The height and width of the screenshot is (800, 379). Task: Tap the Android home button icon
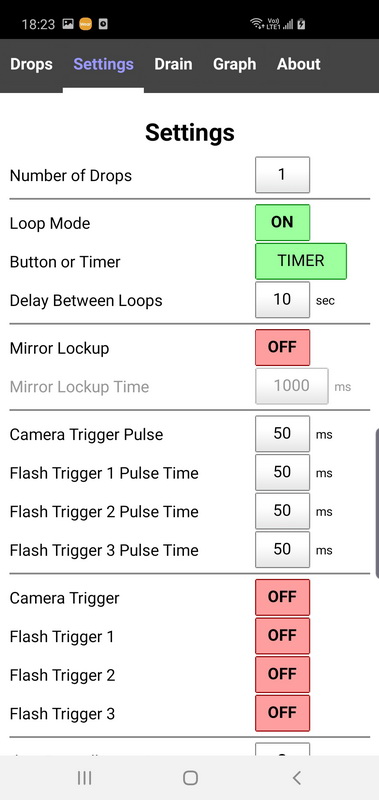190,778
